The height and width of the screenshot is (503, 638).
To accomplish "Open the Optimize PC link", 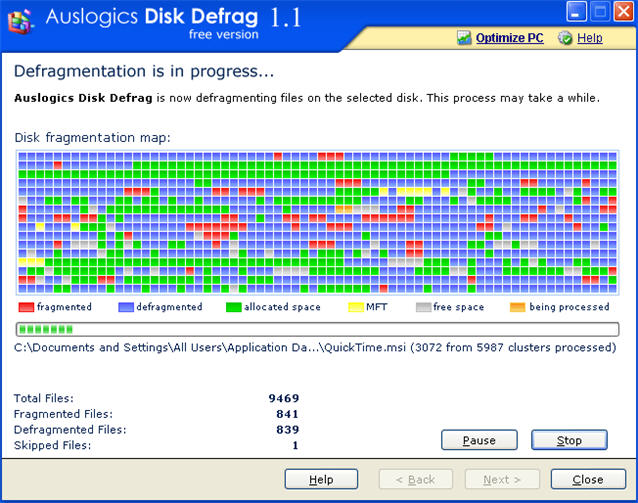I will tap(509, 38).
